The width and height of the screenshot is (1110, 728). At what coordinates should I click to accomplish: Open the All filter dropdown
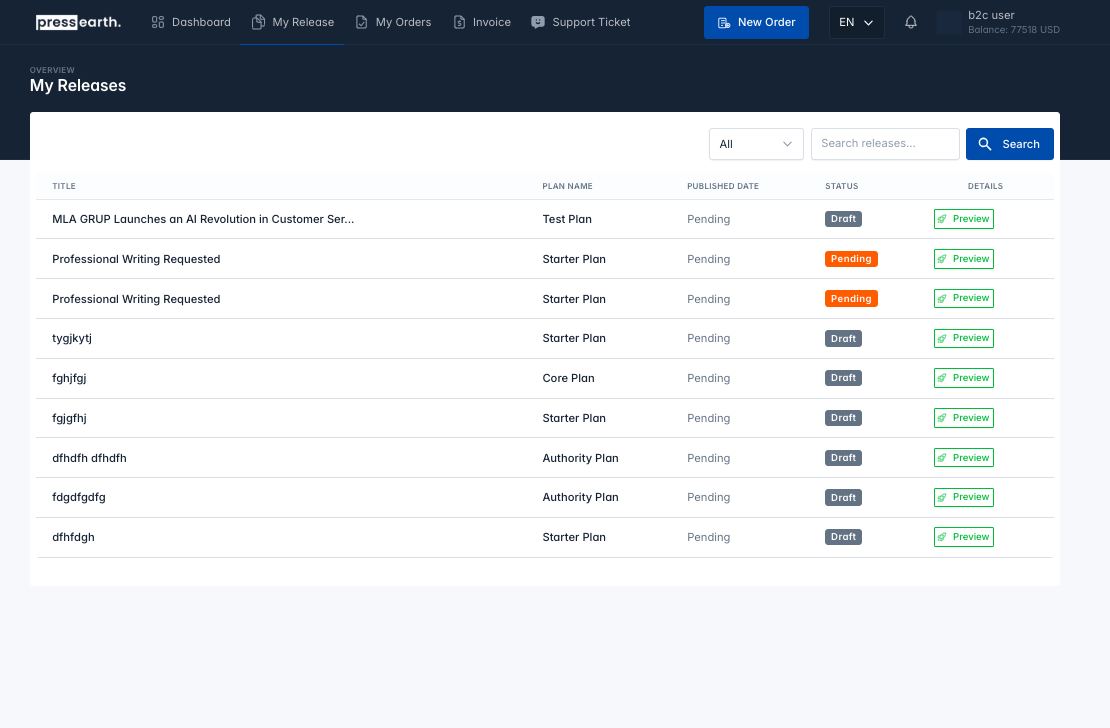point(756,144)
